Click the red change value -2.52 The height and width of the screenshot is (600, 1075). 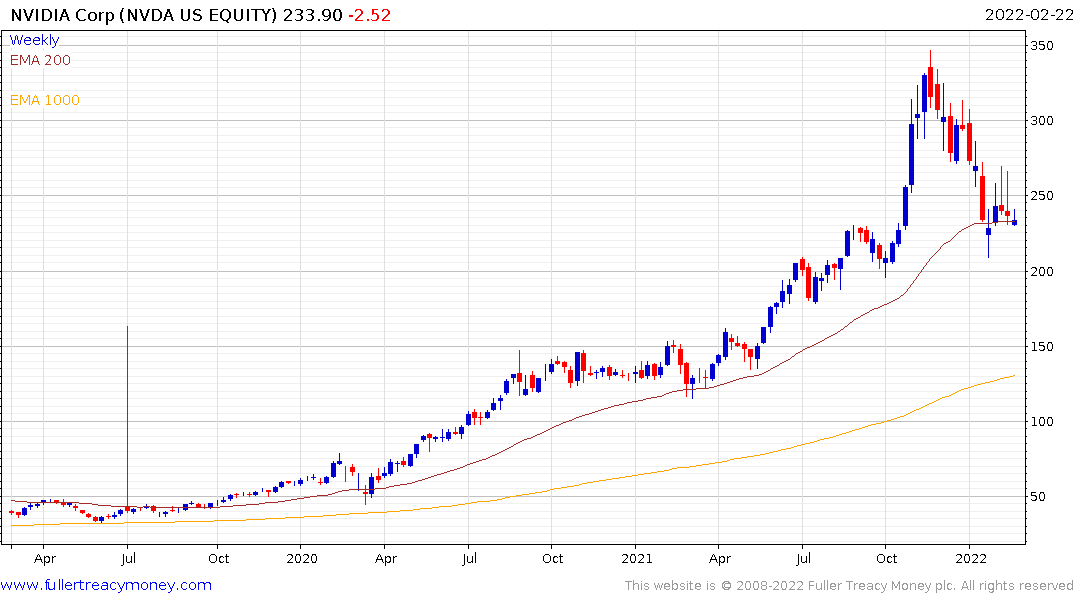click(x=370, y=15)
